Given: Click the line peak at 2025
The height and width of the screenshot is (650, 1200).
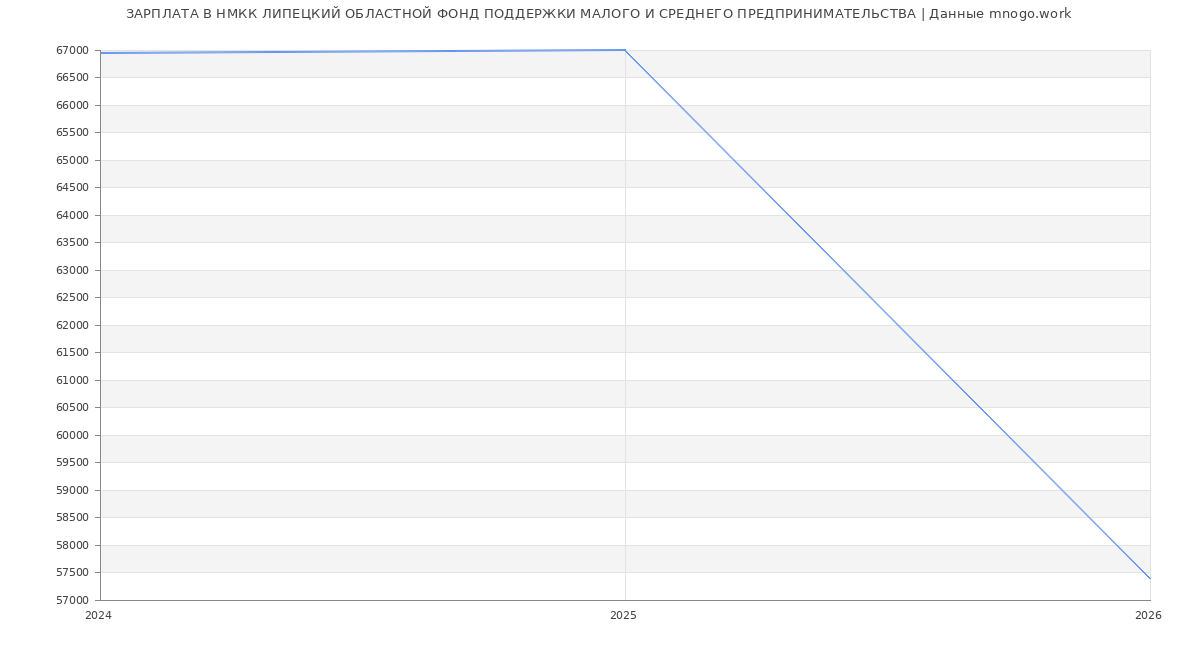Looking at the screenshot, I should click(625, 50).
